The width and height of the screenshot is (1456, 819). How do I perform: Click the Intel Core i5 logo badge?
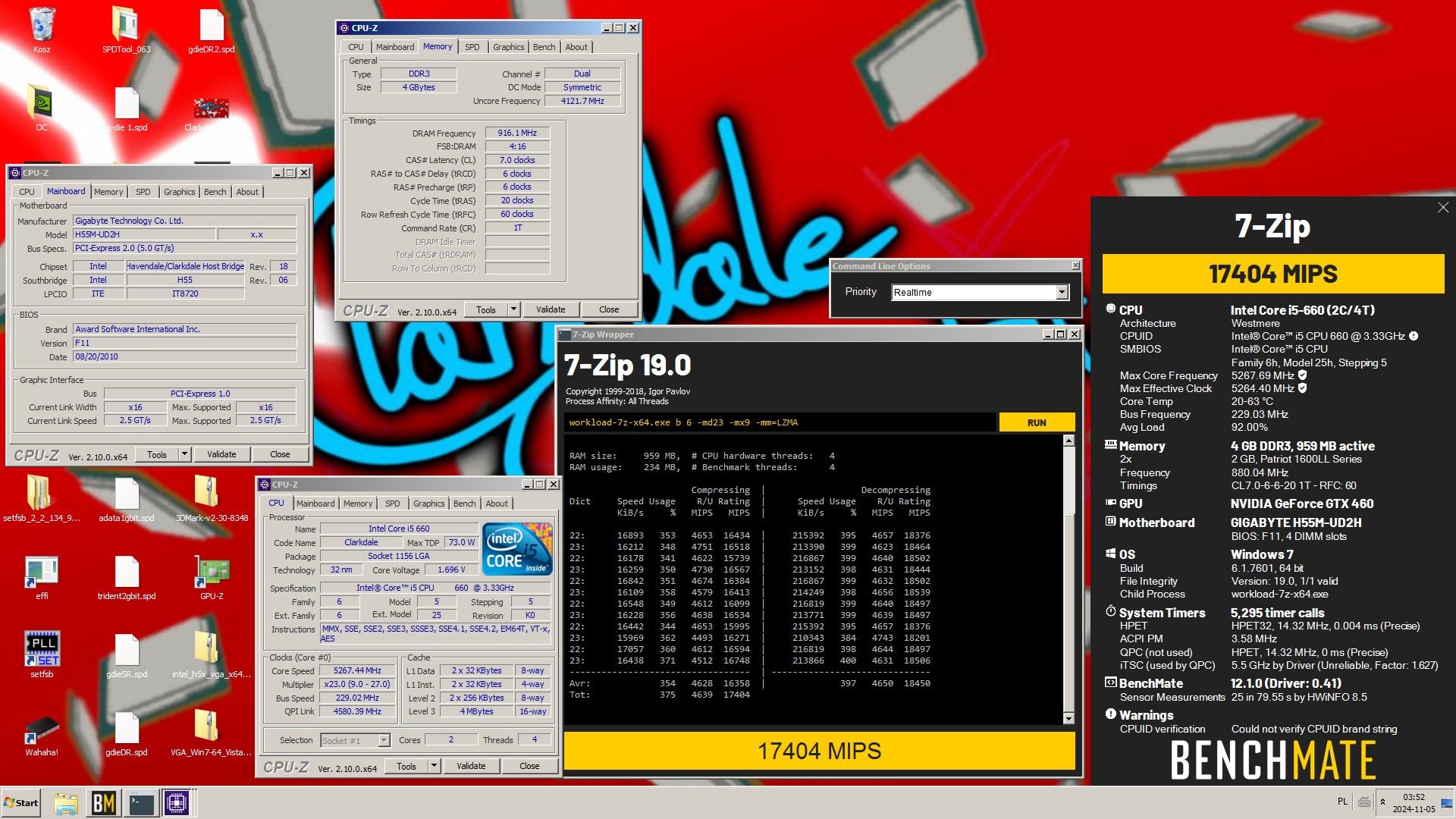[517, 550]
